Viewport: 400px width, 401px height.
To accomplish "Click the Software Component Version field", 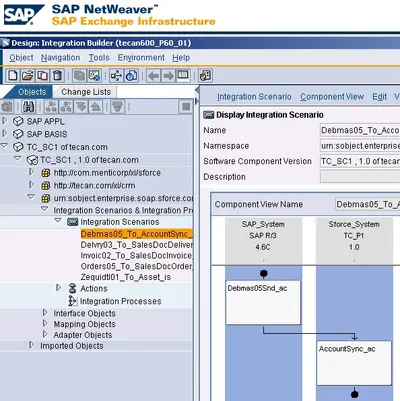I will [x=360, y=161].
